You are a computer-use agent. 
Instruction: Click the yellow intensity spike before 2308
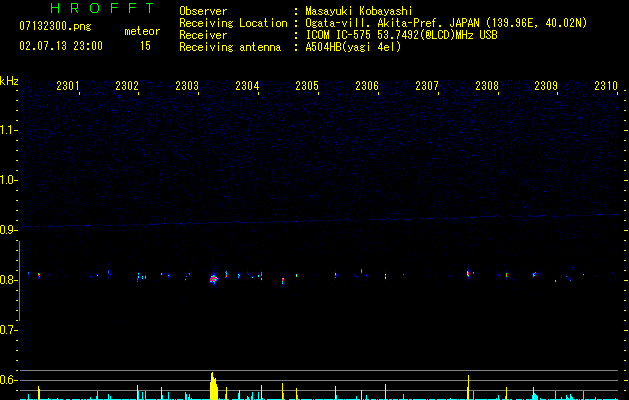point(469,387)
